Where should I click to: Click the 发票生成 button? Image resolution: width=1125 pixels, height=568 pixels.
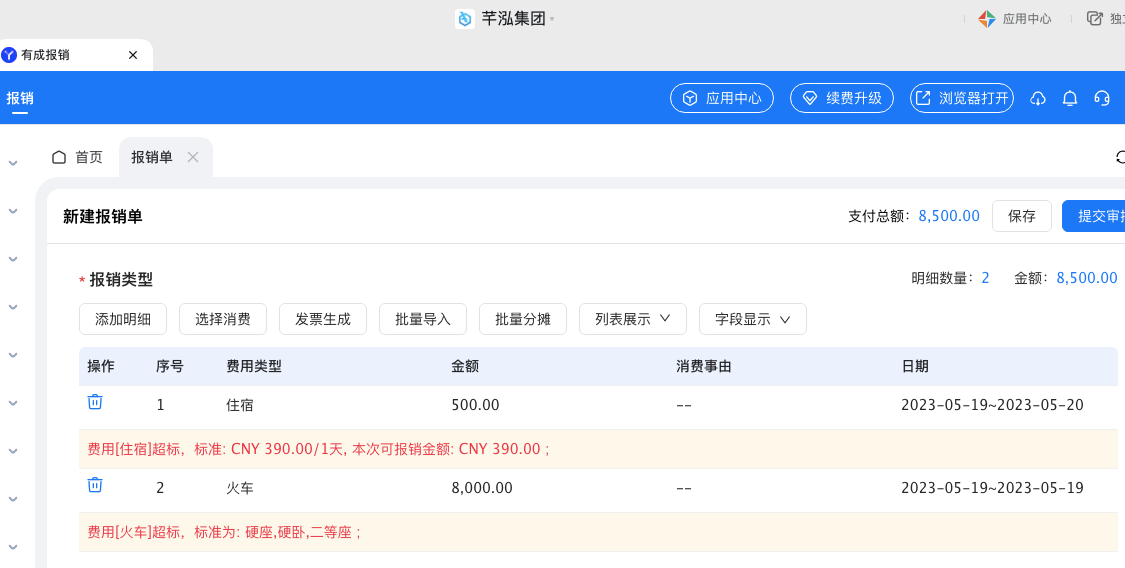pyautogui.click(x=323, y=319)
